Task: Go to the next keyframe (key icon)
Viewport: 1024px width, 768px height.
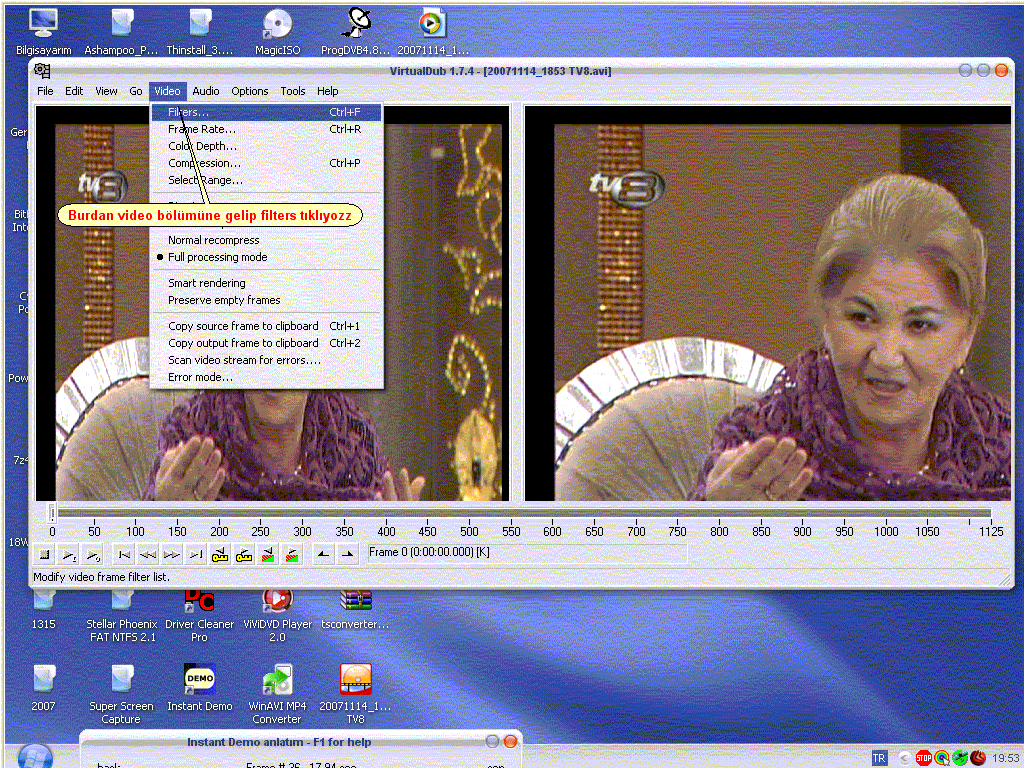Action: pos(244,555)
